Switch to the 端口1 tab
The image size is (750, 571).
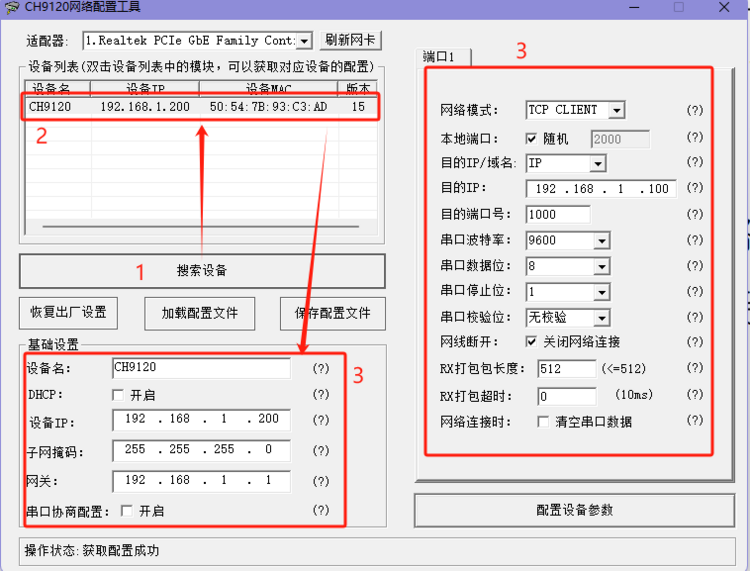pos(443,57)
